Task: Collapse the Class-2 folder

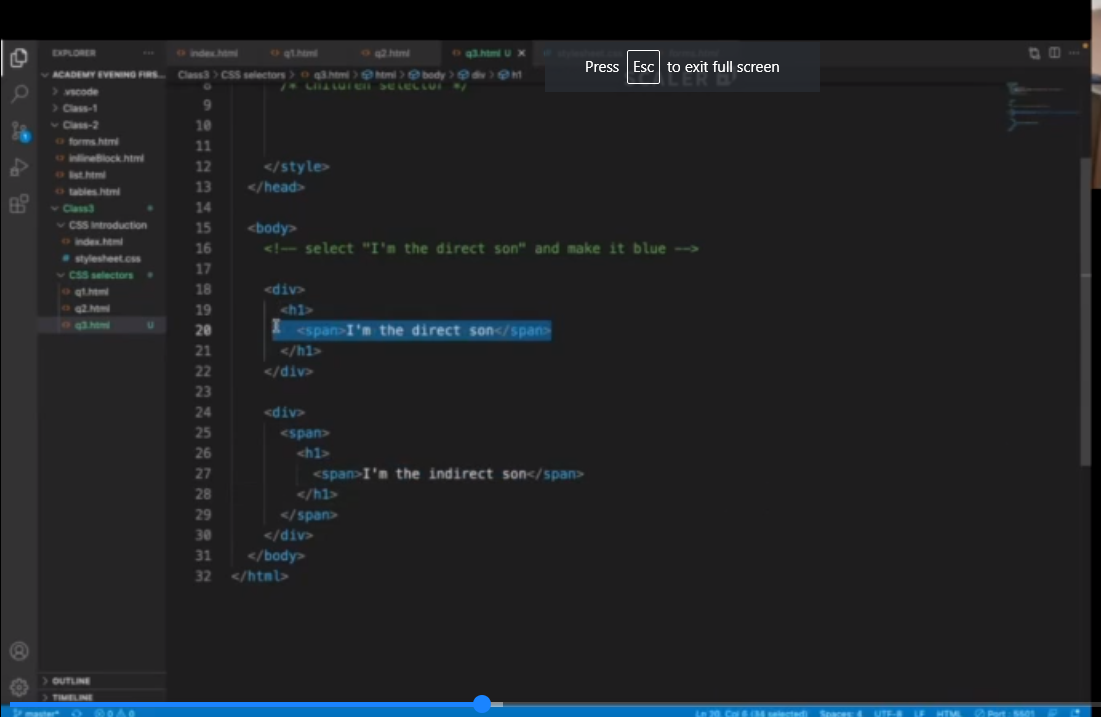Action: pyautogui.click(x=80, y=125)
